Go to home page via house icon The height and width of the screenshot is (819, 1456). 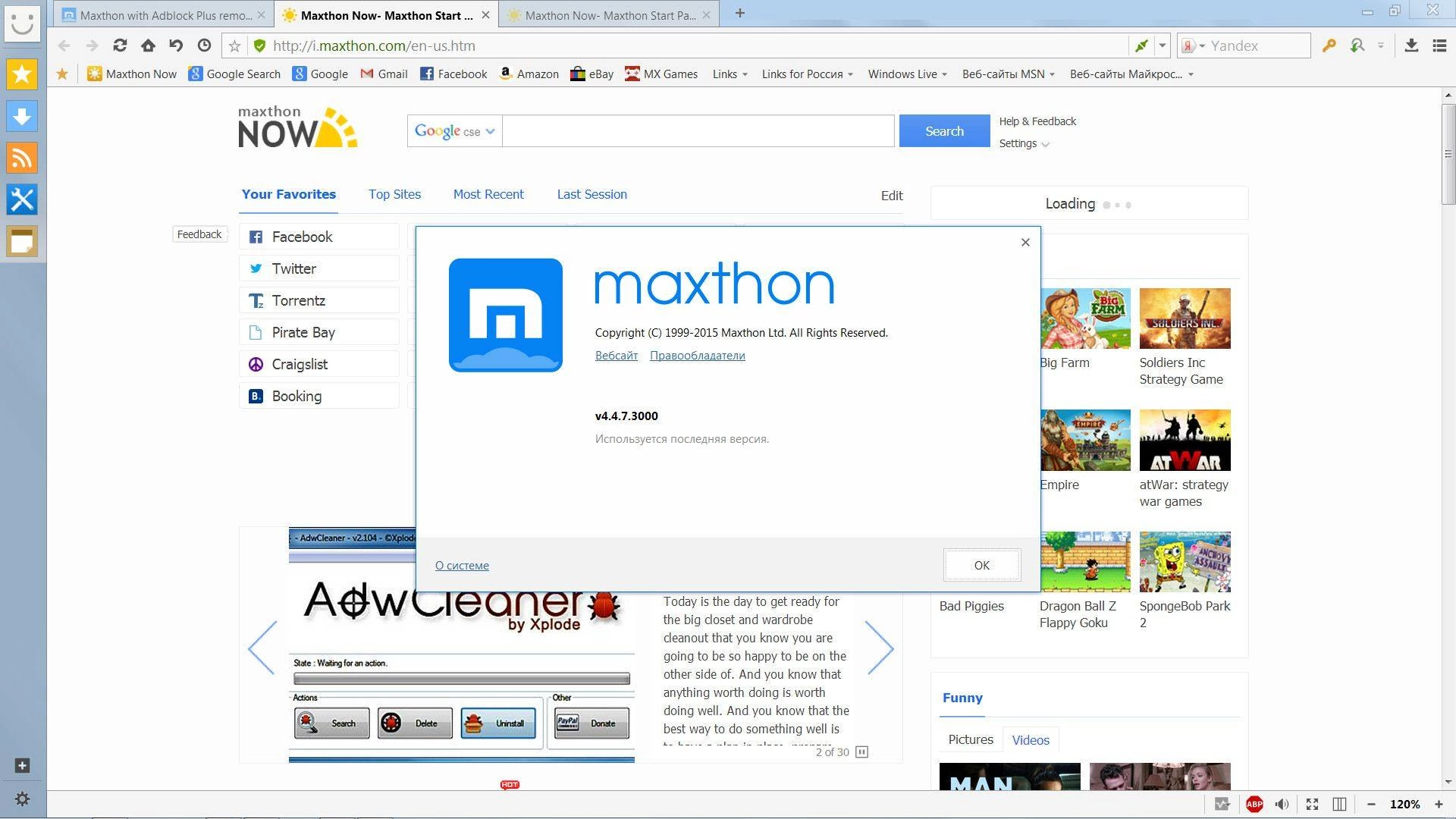[x=148, y=45]
